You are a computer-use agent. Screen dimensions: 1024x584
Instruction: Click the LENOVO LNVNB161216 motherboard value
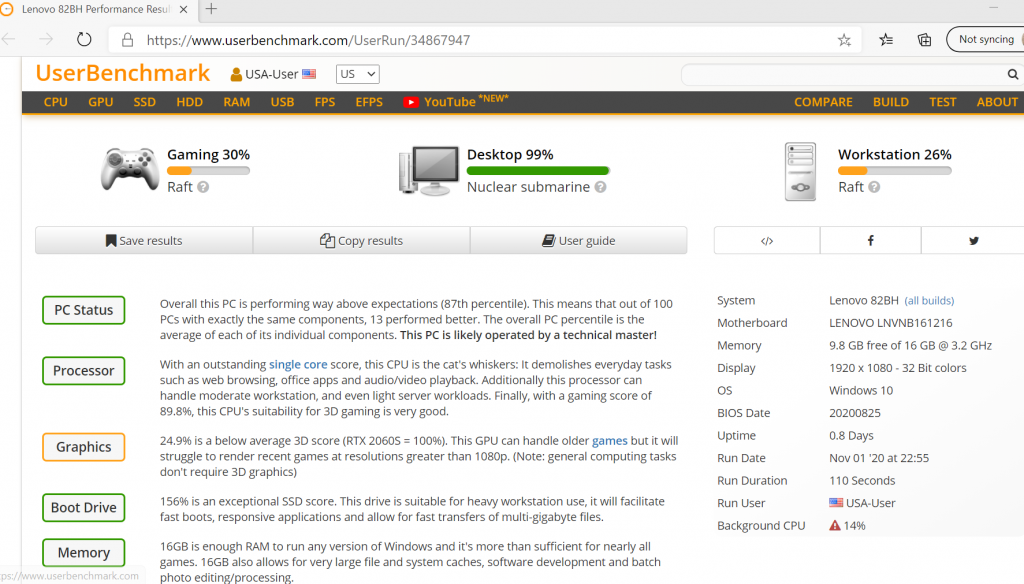point(891,323)
